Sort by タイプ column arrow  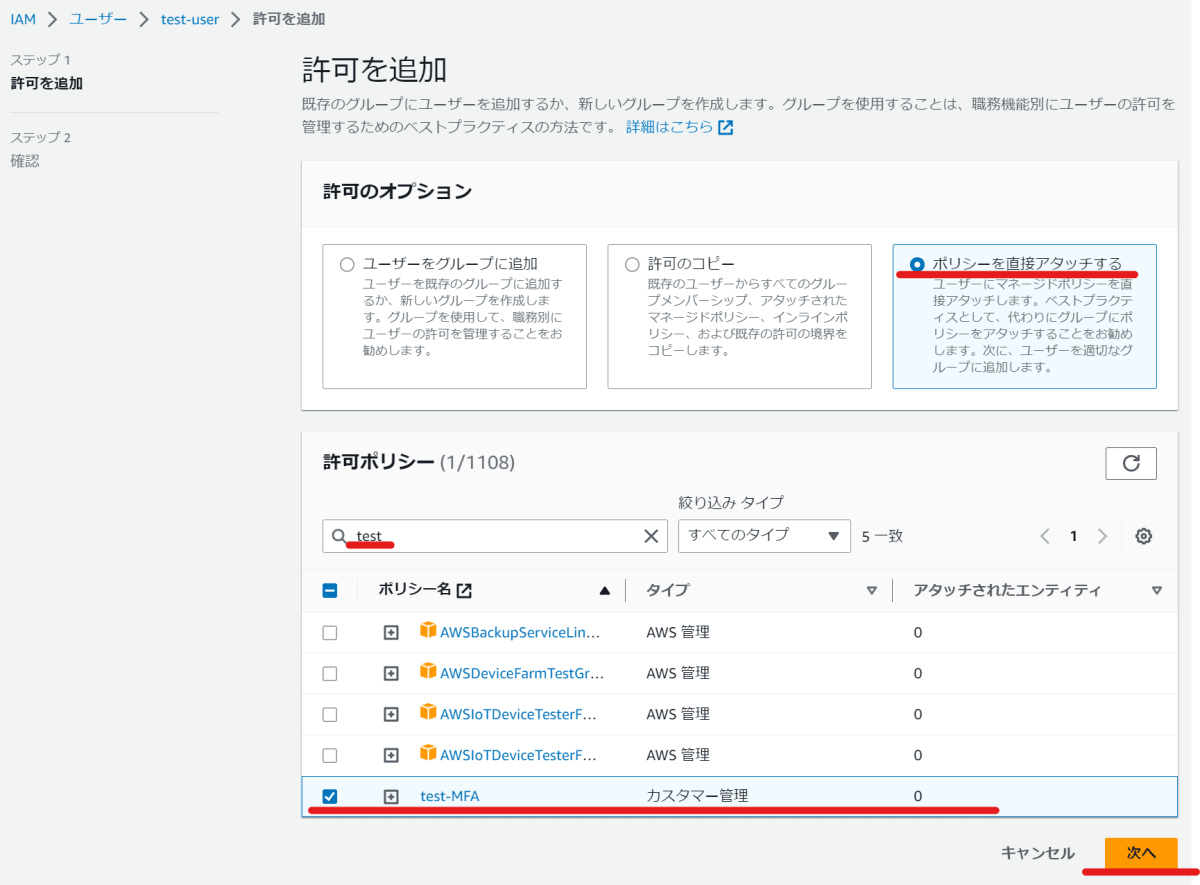point(871,591)
